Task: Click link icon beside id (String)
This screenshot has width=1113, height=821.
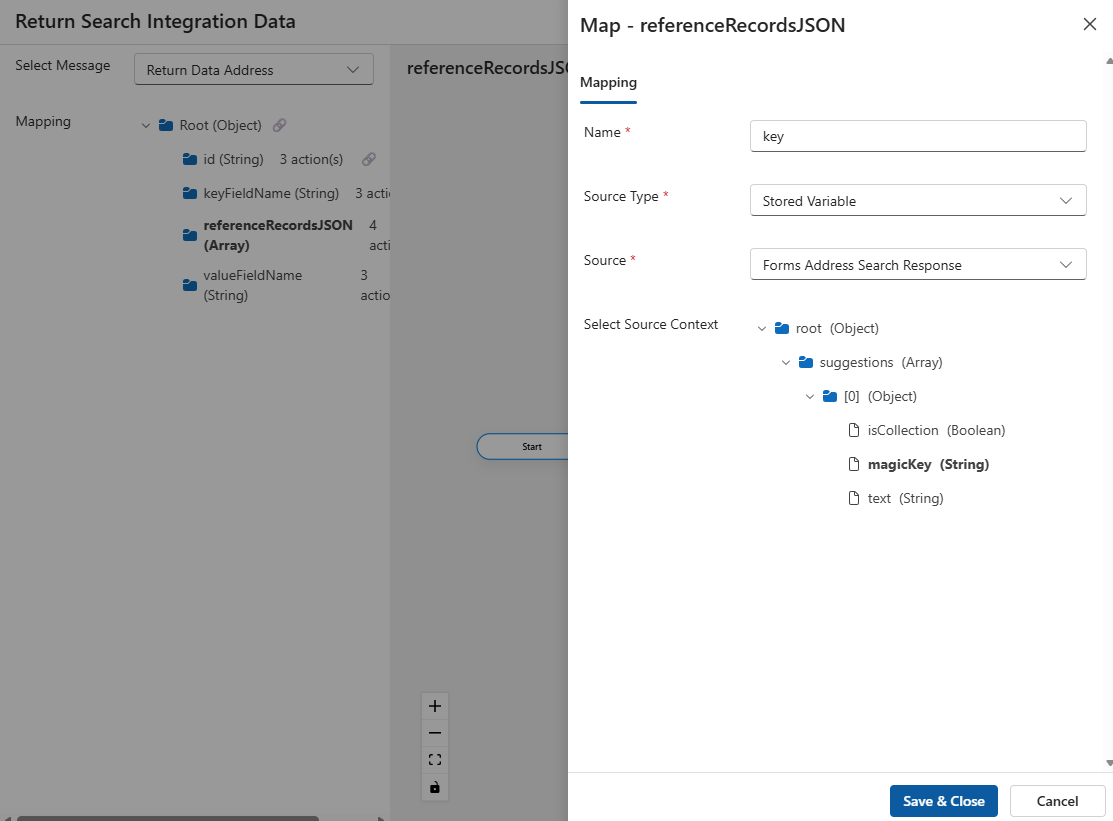Action: [x=369, y=160]
